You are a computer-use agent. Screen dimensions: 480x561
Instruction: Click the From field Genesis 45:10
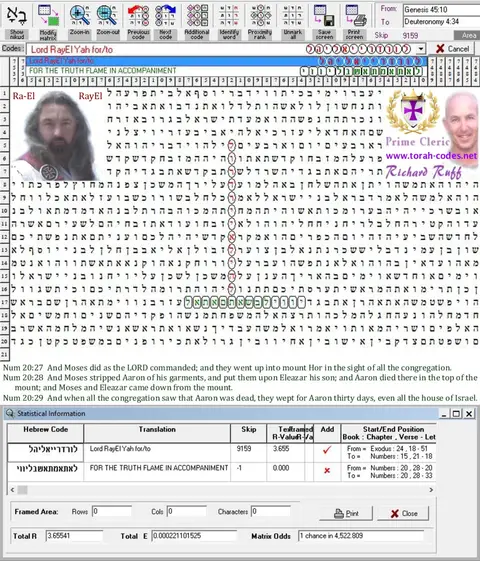441,10
